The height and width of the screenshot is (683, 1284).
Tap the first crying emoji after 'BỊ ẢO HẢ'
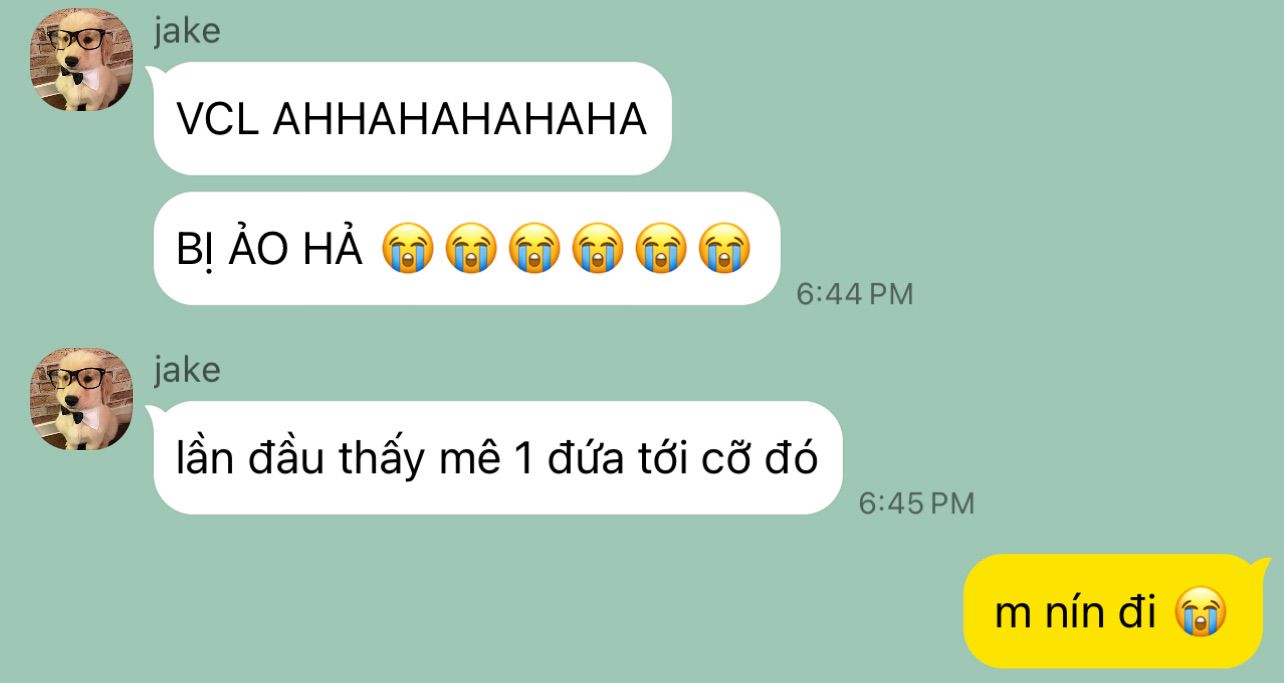click(407, 248)
